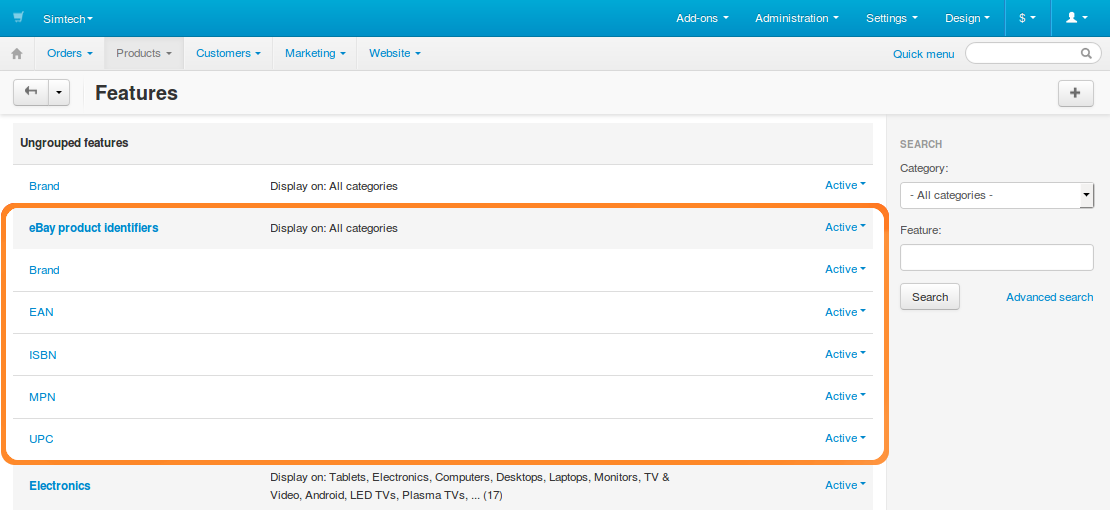Open the dropdown beside the back arrow
The height and width of the screenshot is (510, 1110).
59,92
